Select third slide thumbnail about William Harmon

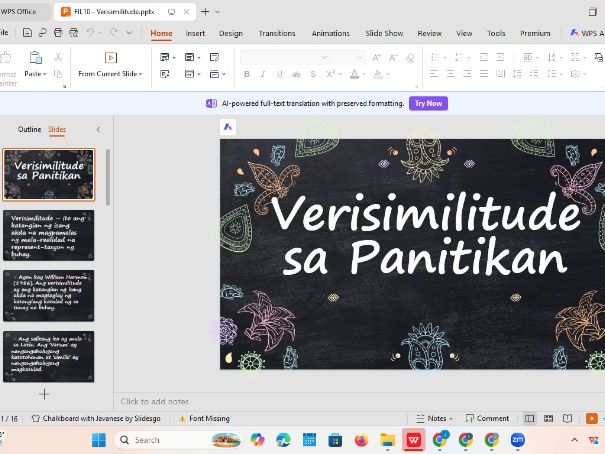pyautogui.click(x=49, y=296)
